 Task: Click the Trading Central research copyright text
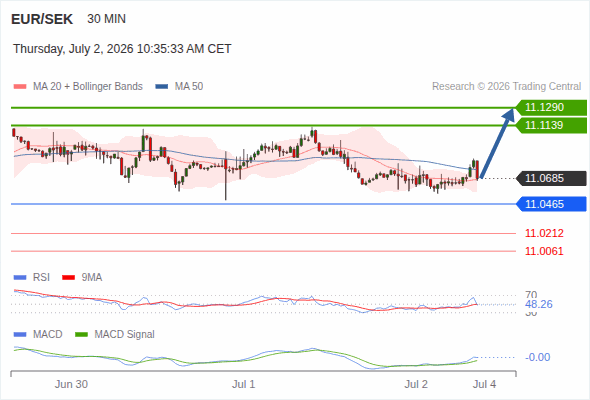coord(506,87)
